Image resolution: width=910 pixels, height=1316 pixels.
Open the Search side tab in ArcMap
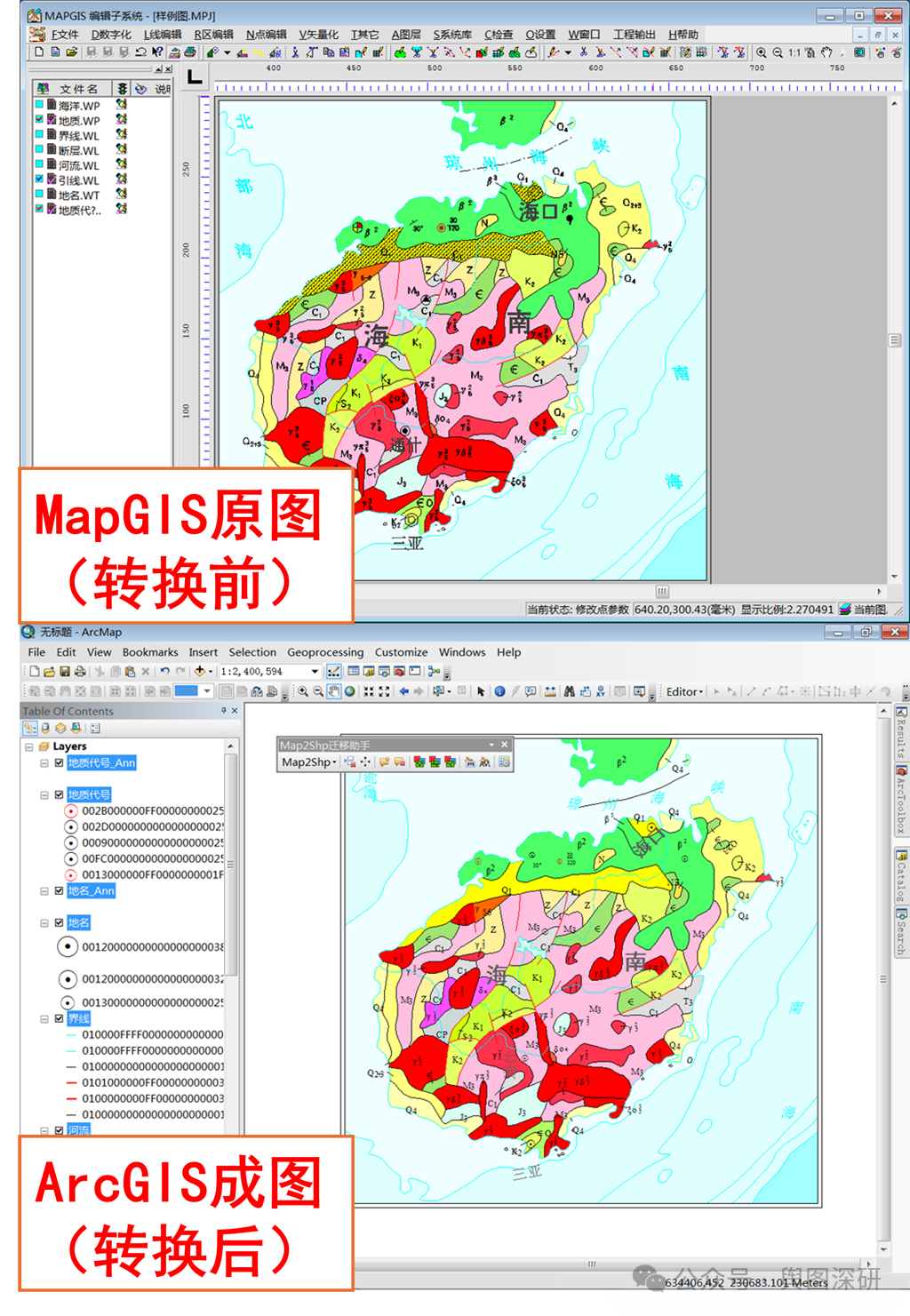pyautogui.click(x=901, y=932)
